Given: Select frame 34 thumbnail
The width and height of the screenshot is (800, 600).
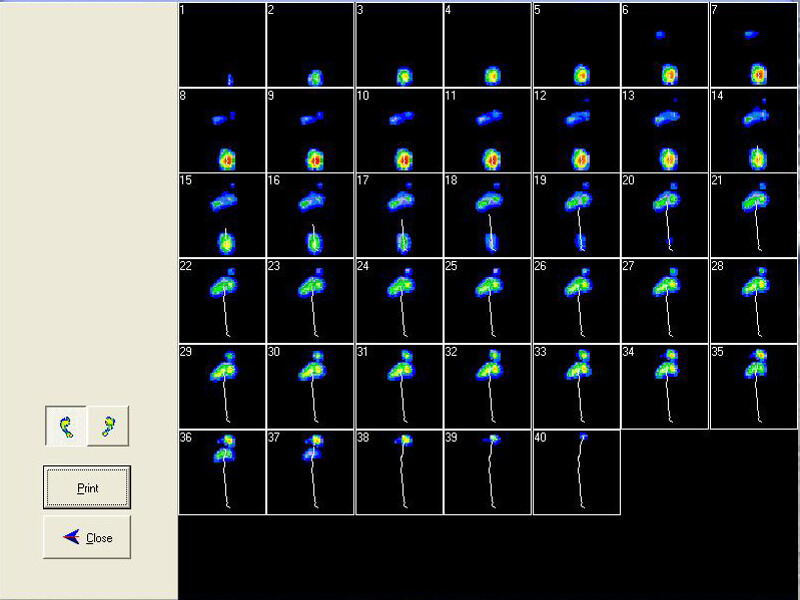Looking at the screenshot, I should (665, 387).
